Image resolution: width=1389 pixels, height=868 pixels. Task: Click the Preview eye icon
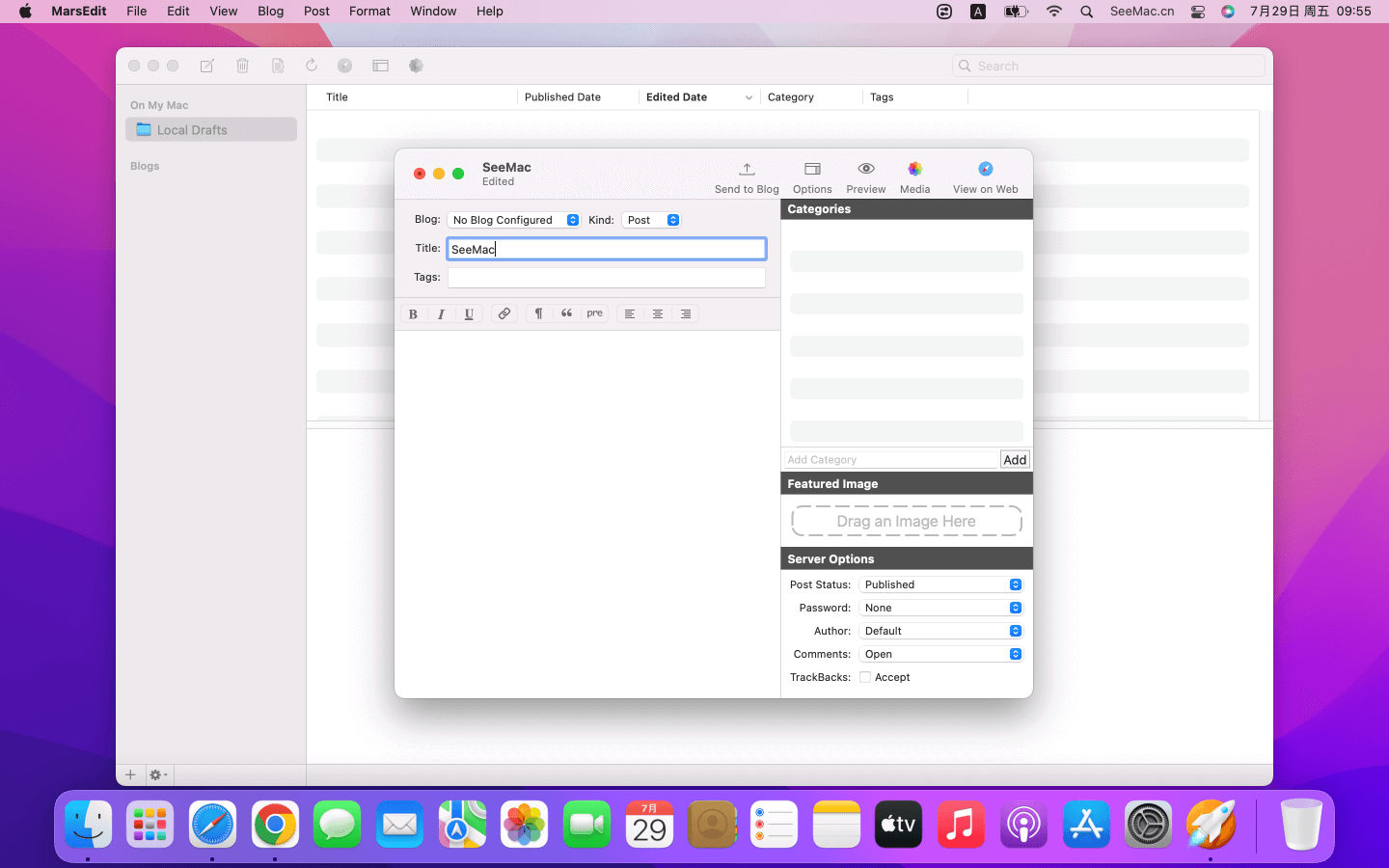click(865, 170)
